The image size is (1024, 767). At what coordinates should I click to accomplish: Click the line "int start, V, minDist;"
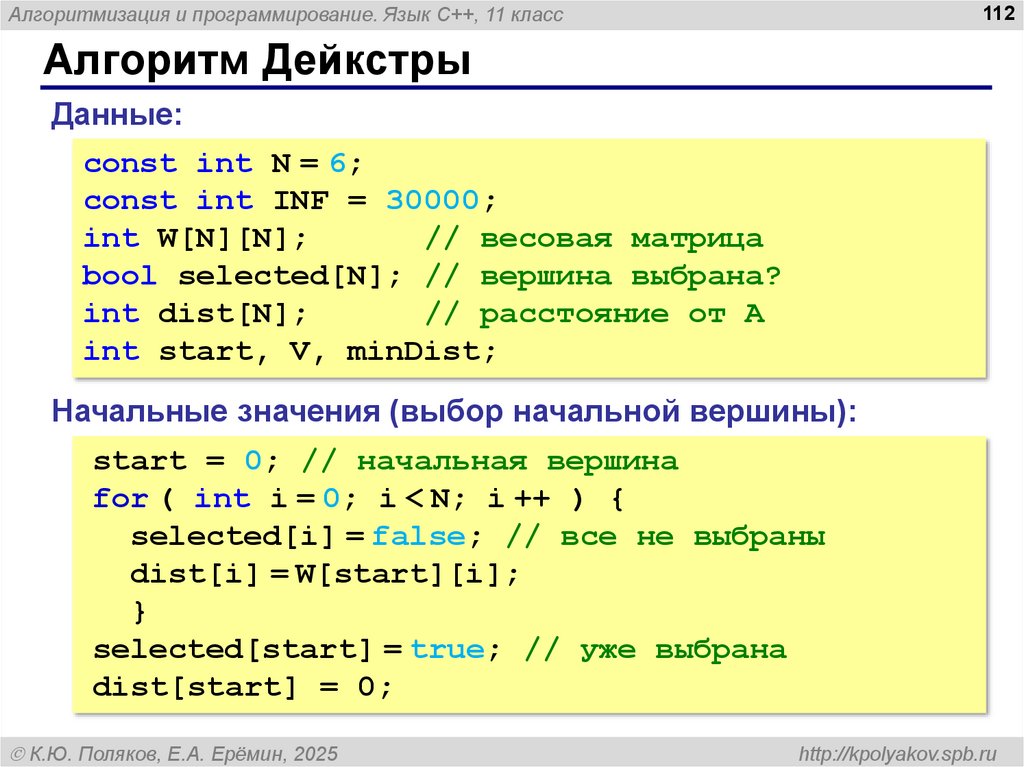pyautogui.click(x=290, y=352)
